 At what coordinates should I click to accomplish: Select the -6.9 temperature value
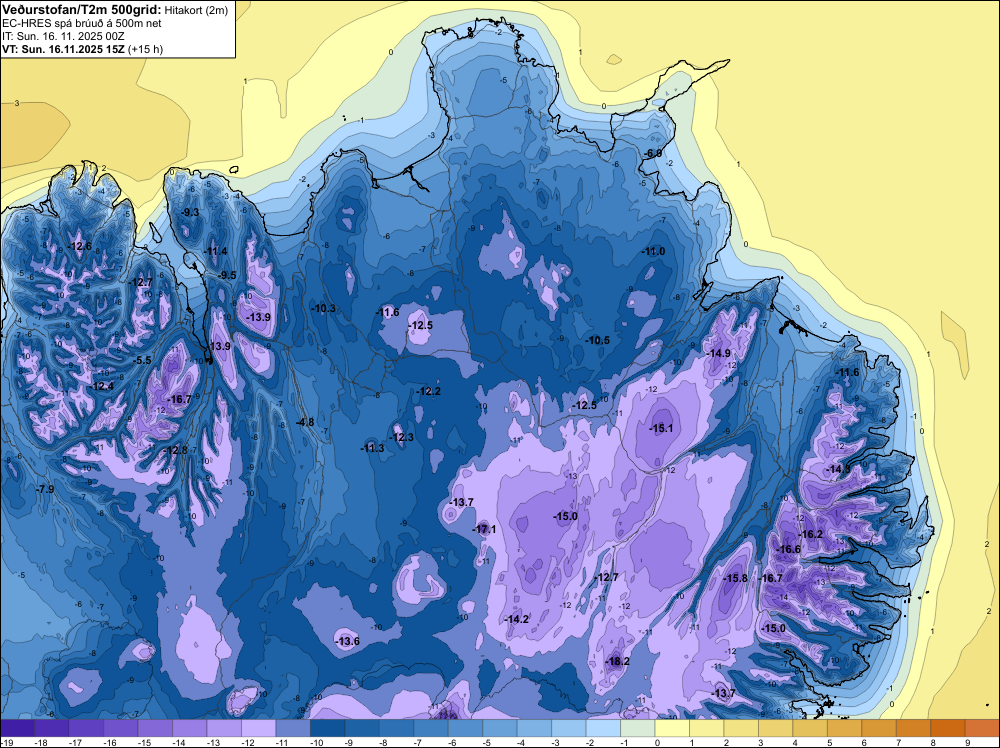point(652,153)
